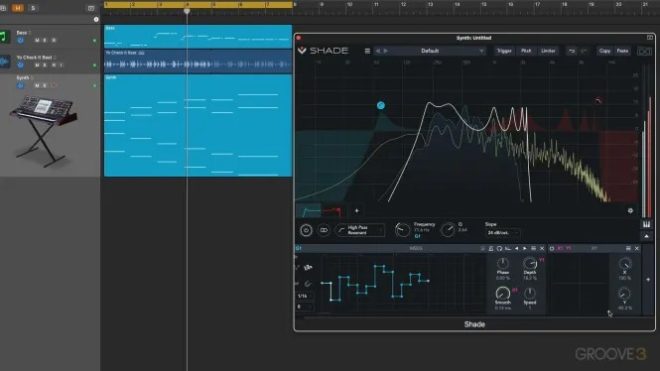660x371 pixels.
Task: Mute the Bass track
Action: click(x=37, y=40)
